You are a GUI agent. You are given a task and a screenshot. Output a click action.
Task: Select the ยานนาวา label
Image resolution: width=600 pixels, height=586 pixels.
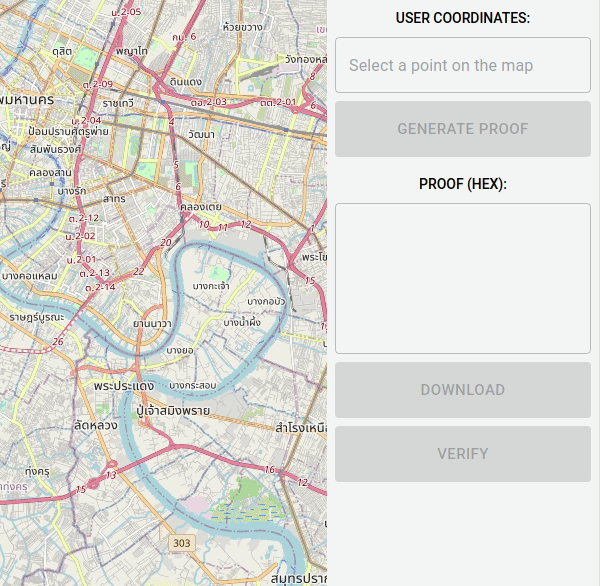point(152,324)
